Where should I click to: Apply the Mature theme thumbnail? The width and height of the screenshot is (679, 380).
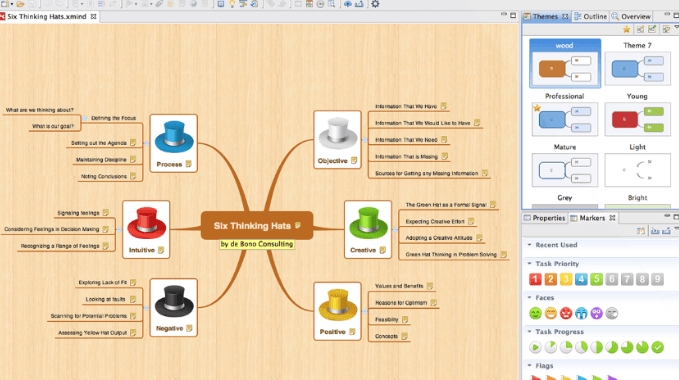(x=565, y=170)
